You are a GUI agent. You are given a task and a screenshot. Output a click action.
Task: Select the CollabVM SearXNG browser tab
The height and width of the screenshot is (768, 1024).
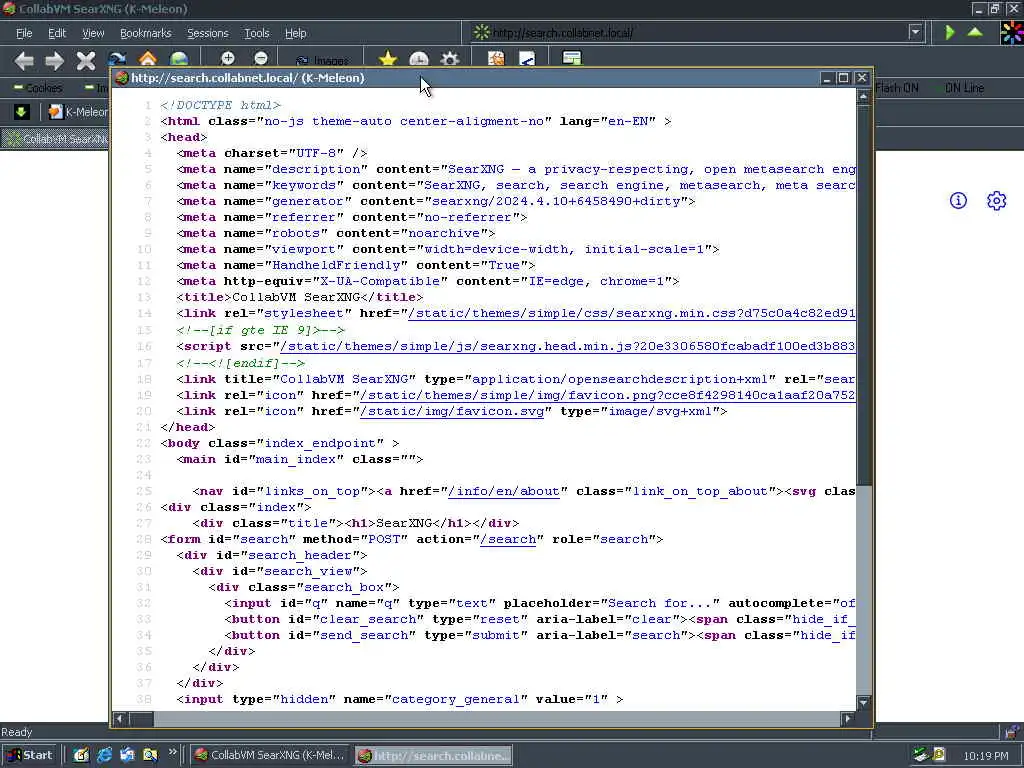pos(56,138)
